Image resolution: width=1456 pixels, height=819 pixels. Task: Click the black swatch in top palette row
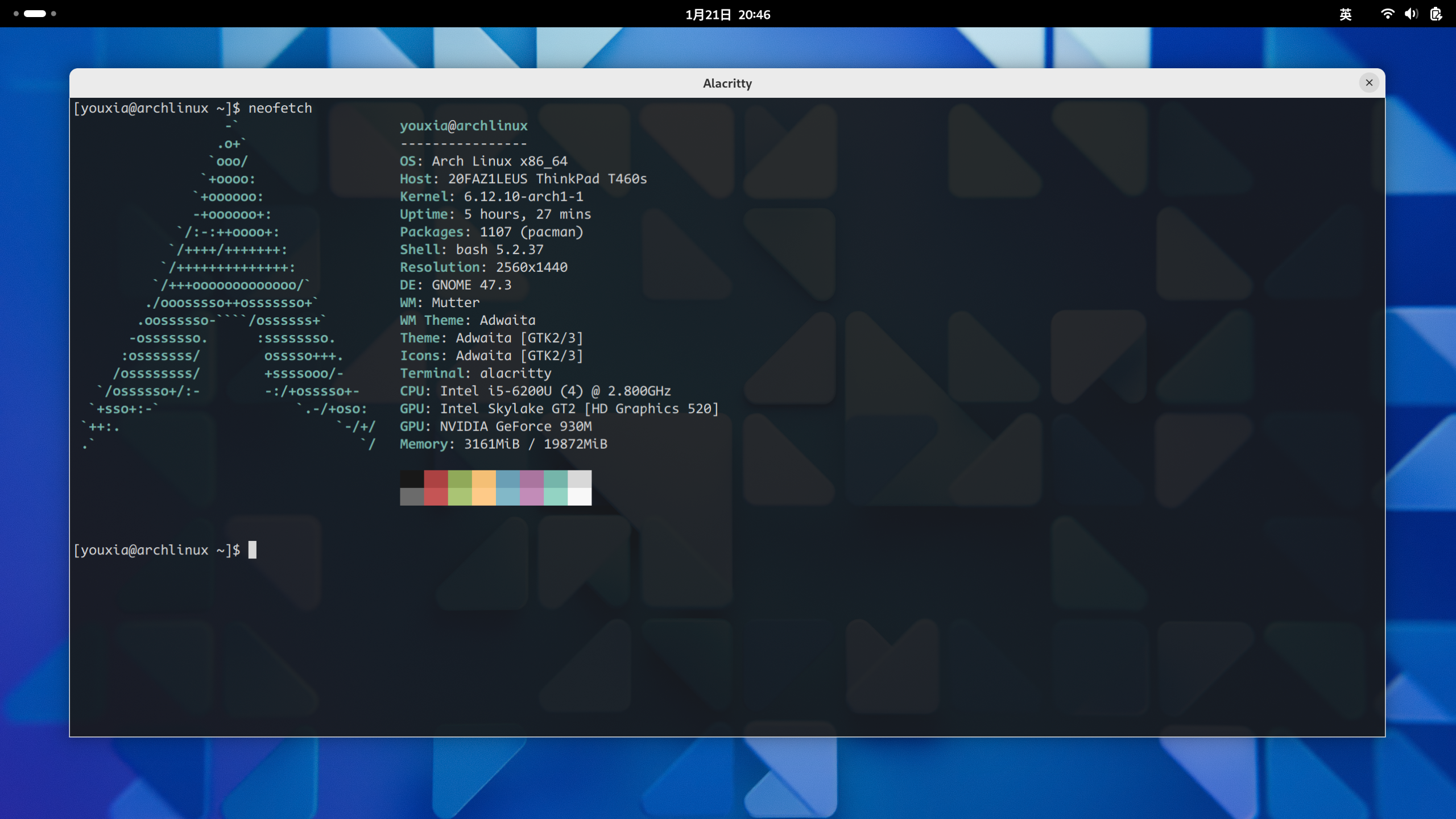point(412,479)
